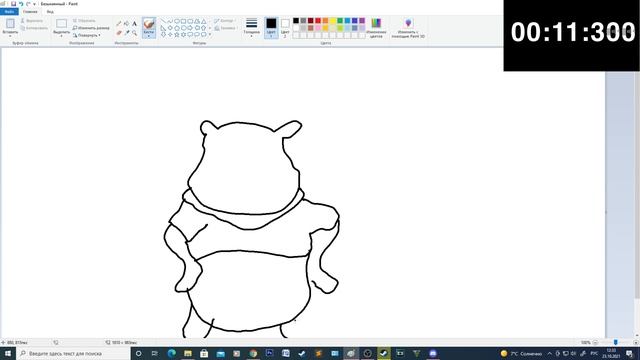The image size is (640, 360).
Task: Select the Color picker eyedropper tool
Action: click(127, 33)
